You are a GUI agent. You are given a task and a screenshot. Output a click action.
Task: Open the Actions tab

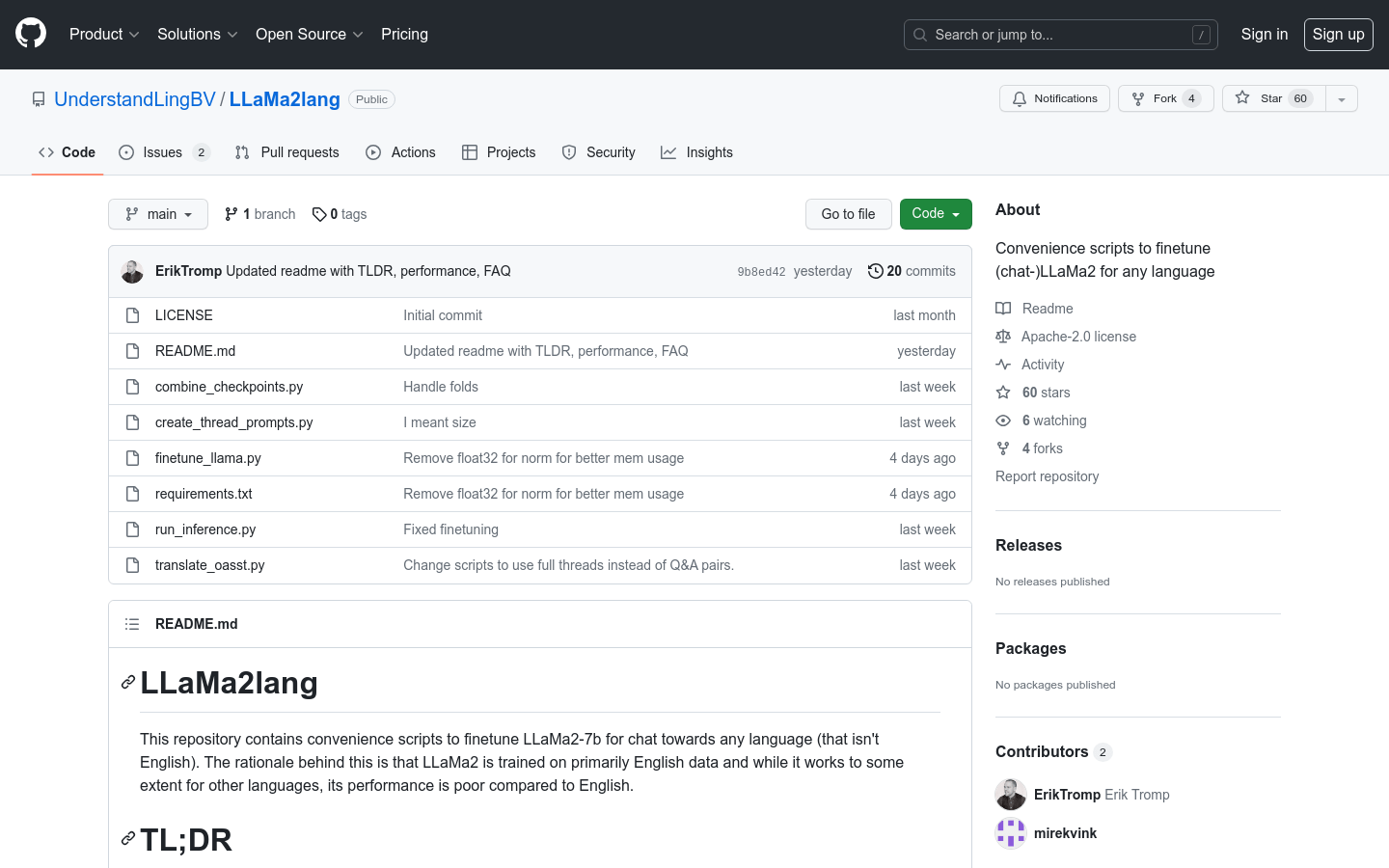click(401, 152)
